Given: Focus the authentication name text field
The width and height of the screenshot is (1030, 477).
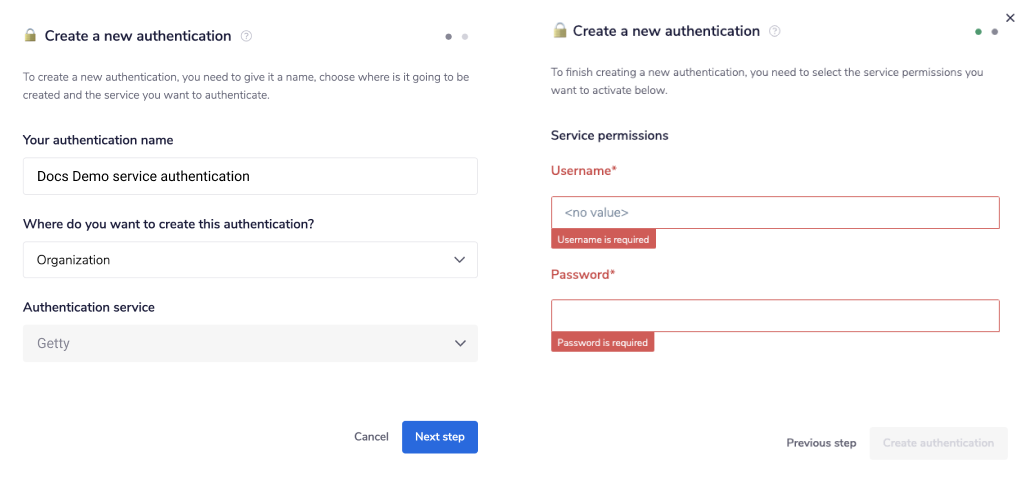Looking at the screenshot, I should coord(250,176).
